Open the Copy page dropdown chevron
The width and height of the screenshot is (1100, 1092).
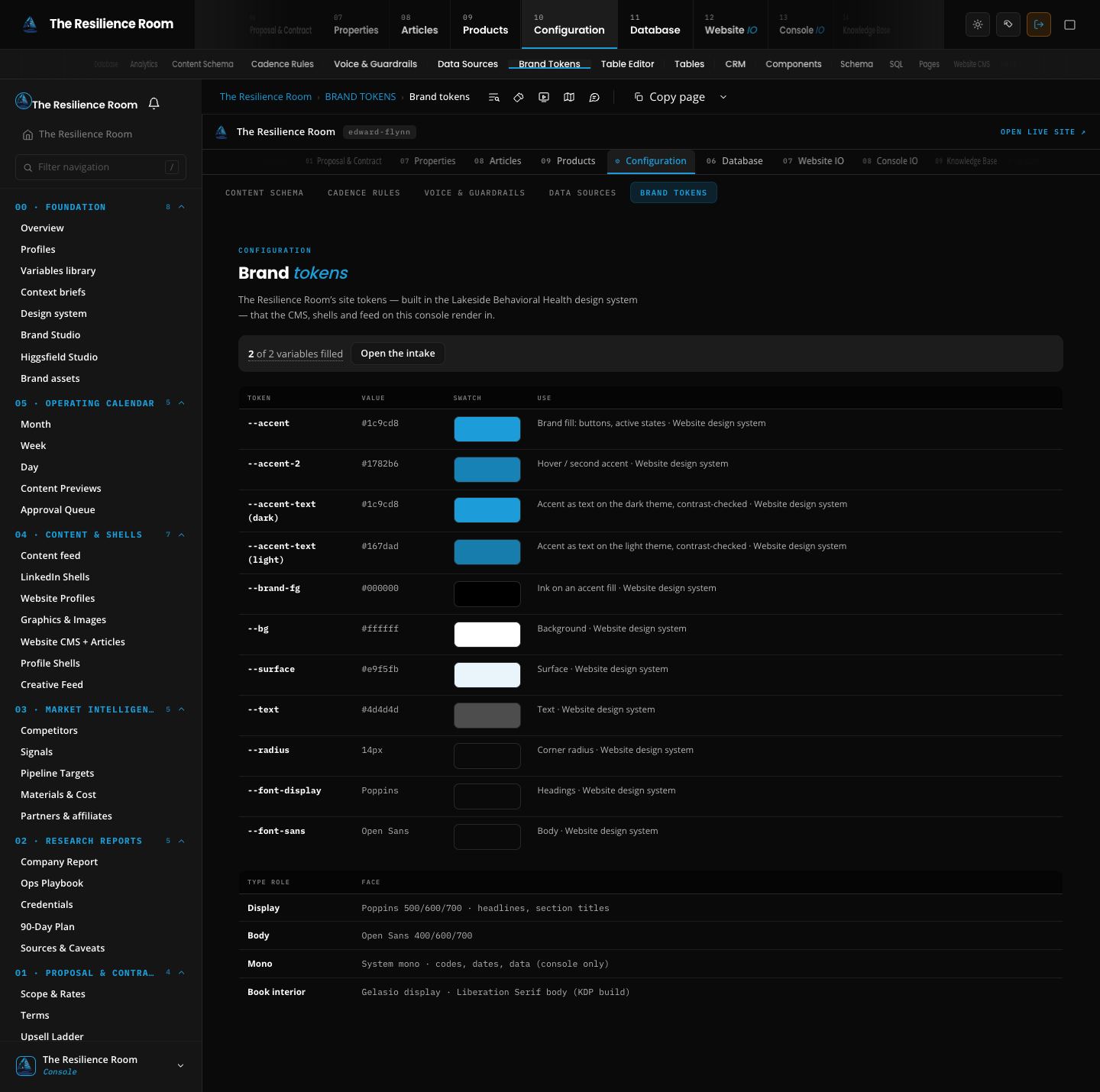pos(723,97)
